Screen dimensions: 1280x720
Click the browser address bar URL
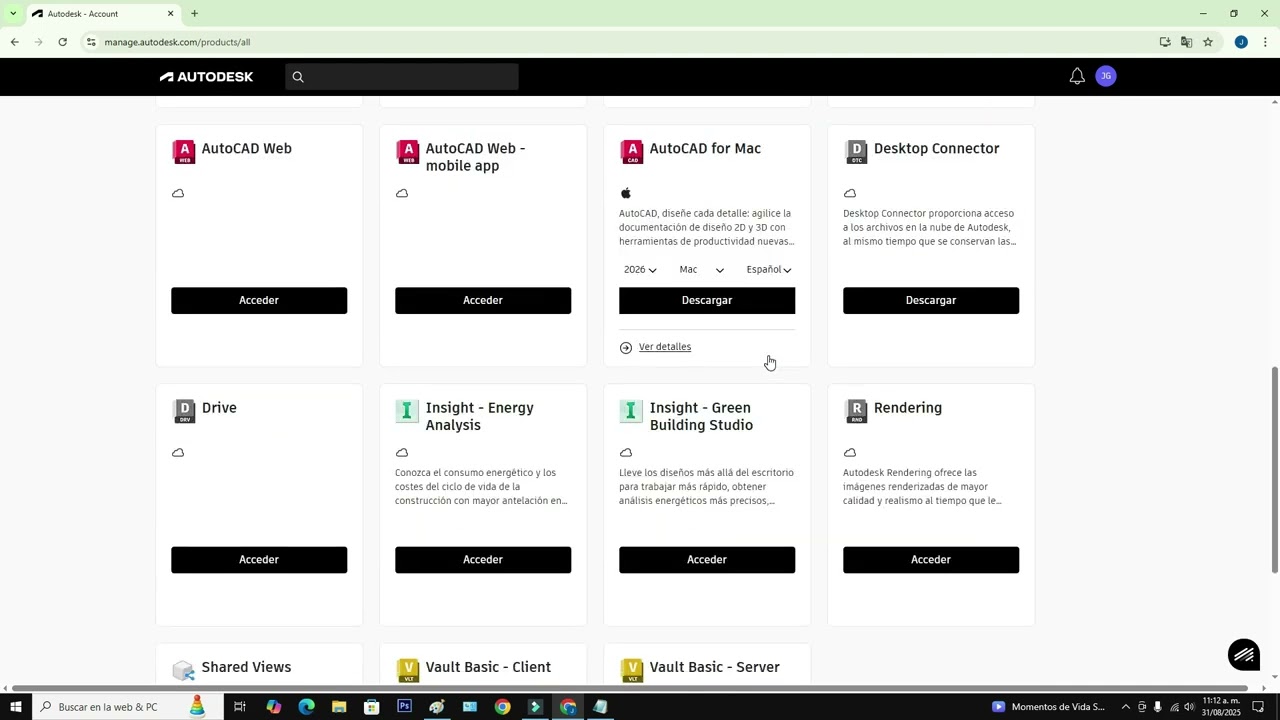(x=177, y=42)
